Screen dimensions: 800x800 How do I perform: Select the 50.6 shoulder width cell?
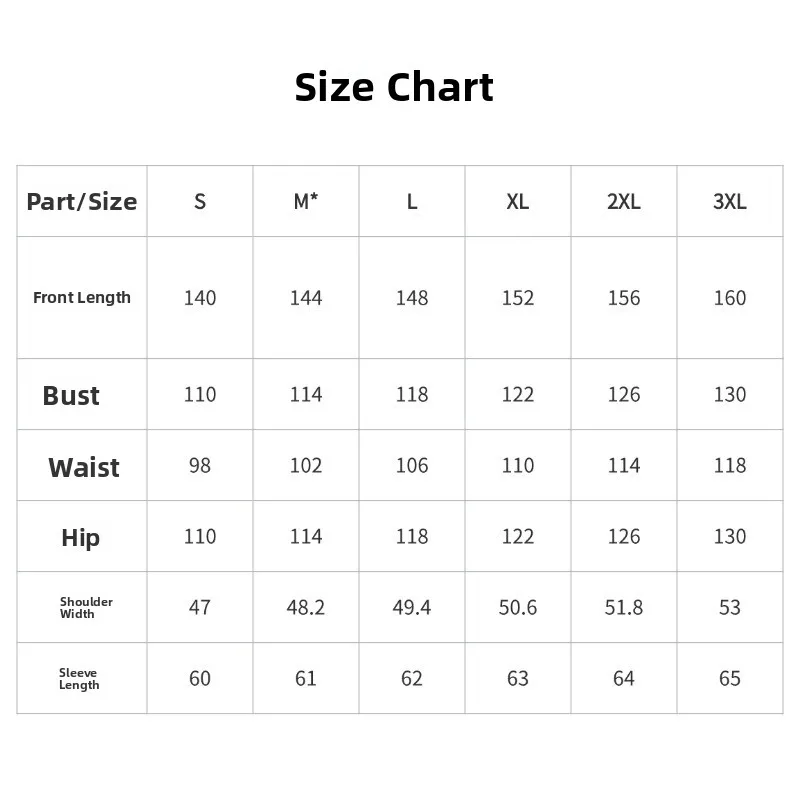(518, 607)
